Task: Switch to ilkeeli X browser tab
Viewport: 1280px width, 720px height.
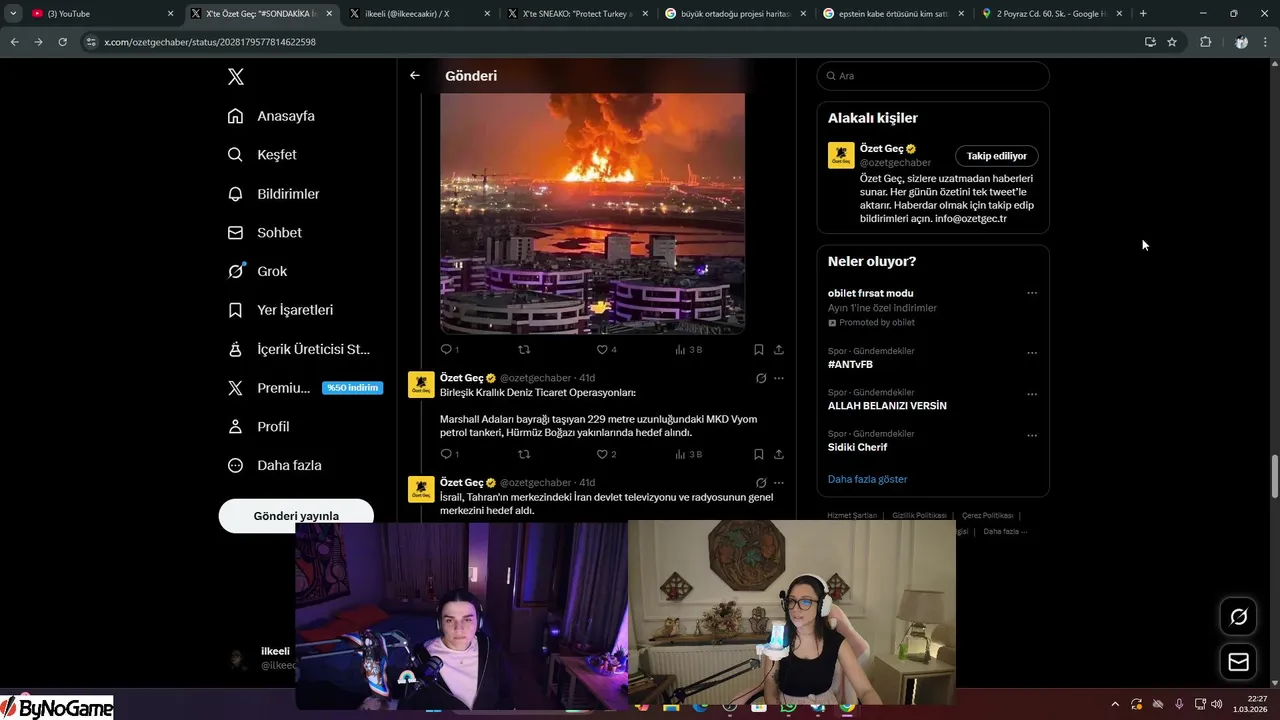Action: [x=420, y=13]
